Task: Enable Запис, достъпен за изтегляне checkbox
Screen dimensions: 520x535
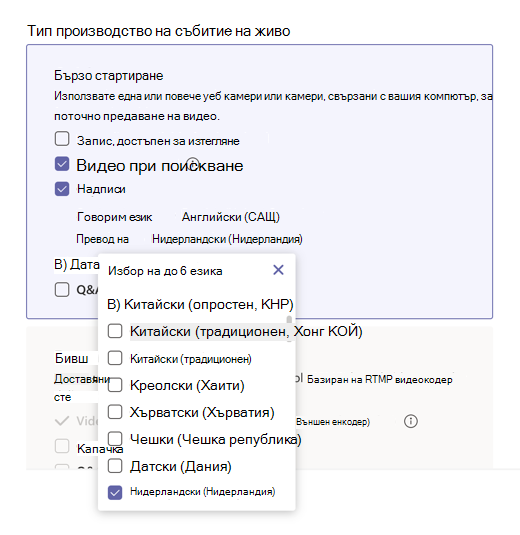Action: click(x=62, y=139)
